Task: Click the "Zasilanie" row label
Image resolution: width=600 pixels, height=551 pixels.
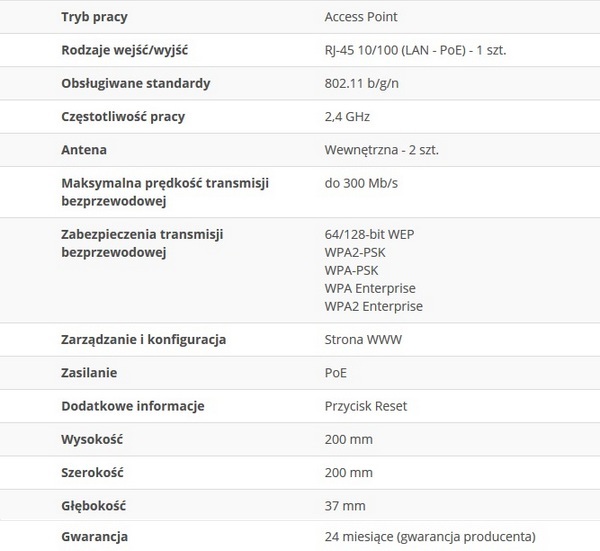Action: [89, 373]
